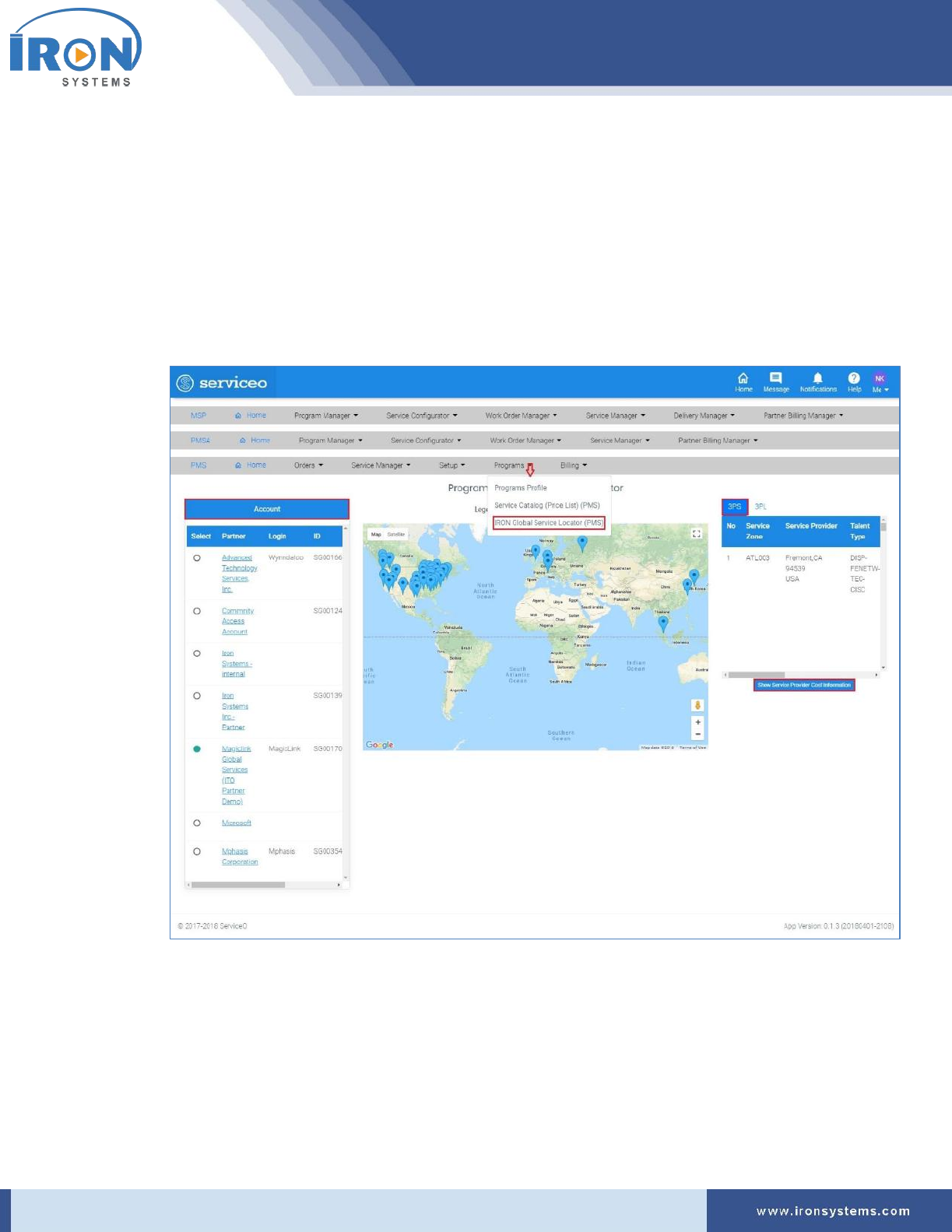The height and width of the screenshot is (1232, 952).
Task: Click the PMS role label
Action: tap(198, 465)
